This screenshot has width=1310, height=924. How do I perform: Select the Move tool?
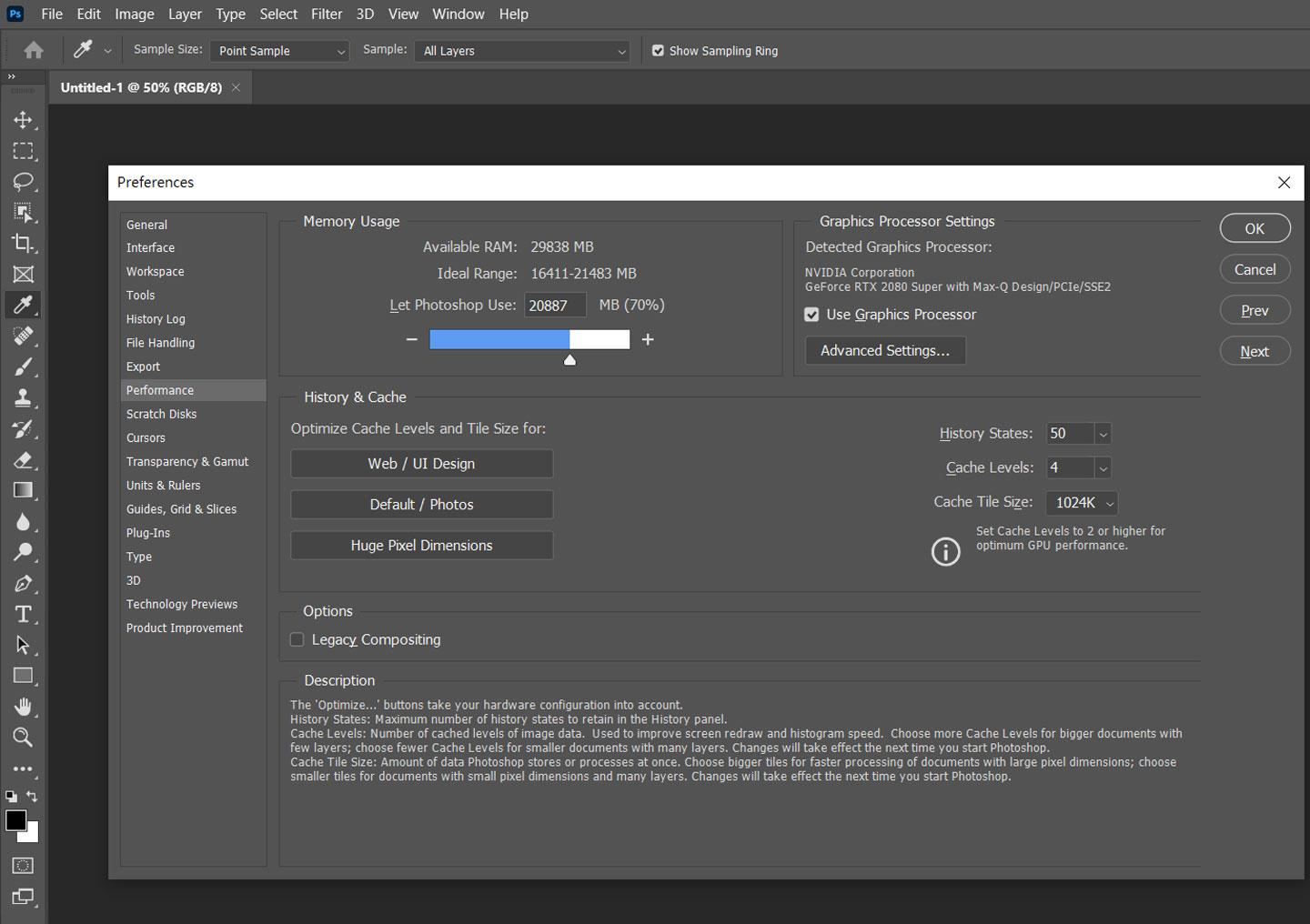(23, 120)
